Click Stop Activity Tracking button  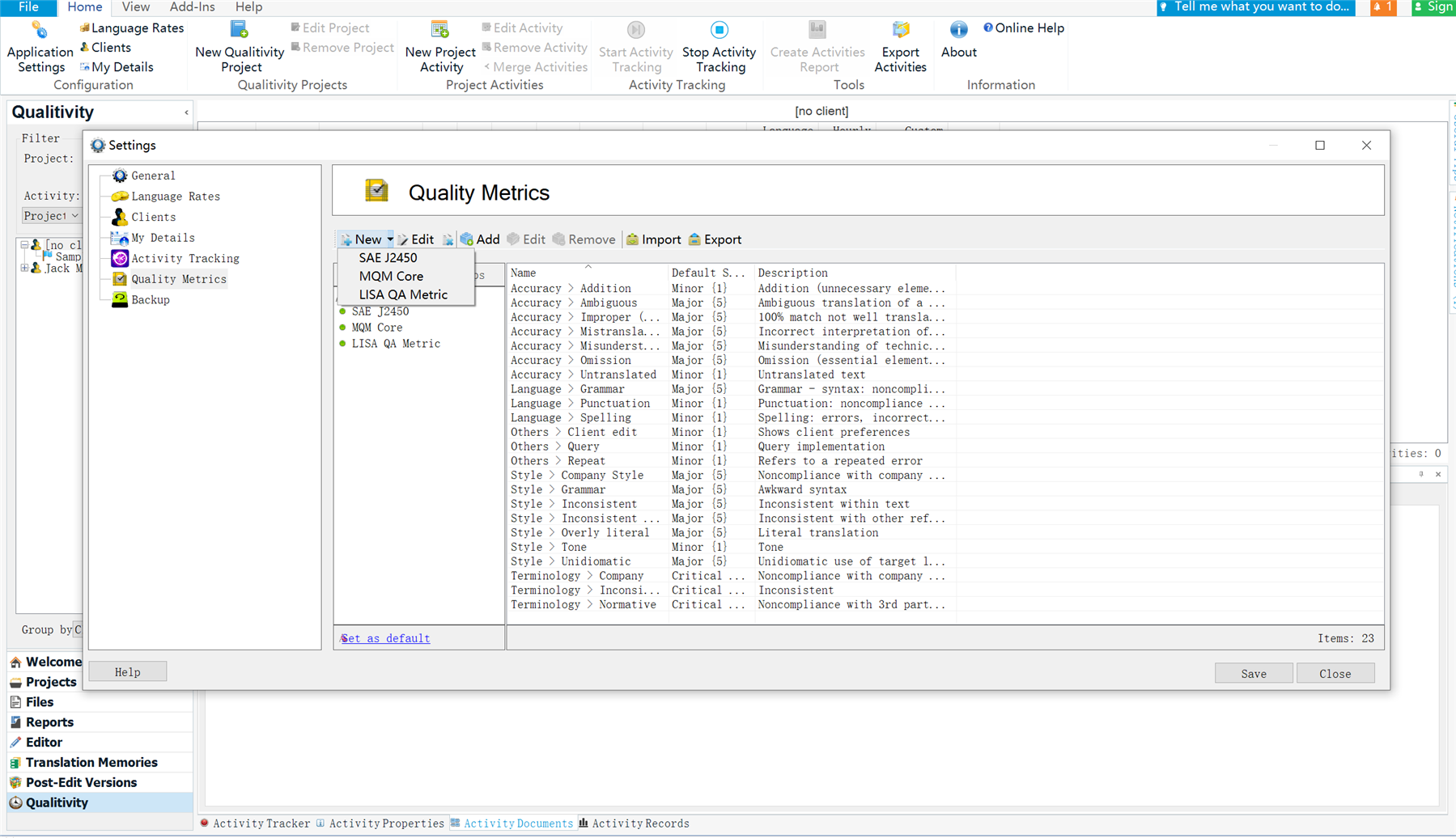(x=719, y=49)
